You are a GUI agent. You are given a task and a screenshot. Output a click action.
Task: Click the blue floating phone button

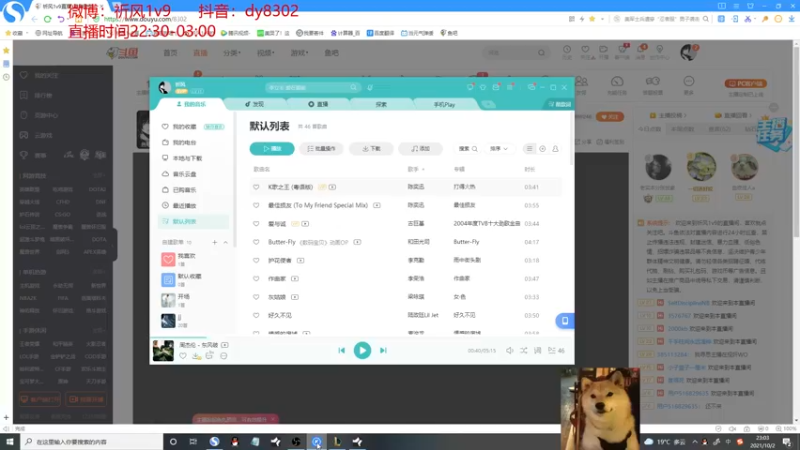coord(564,321)
